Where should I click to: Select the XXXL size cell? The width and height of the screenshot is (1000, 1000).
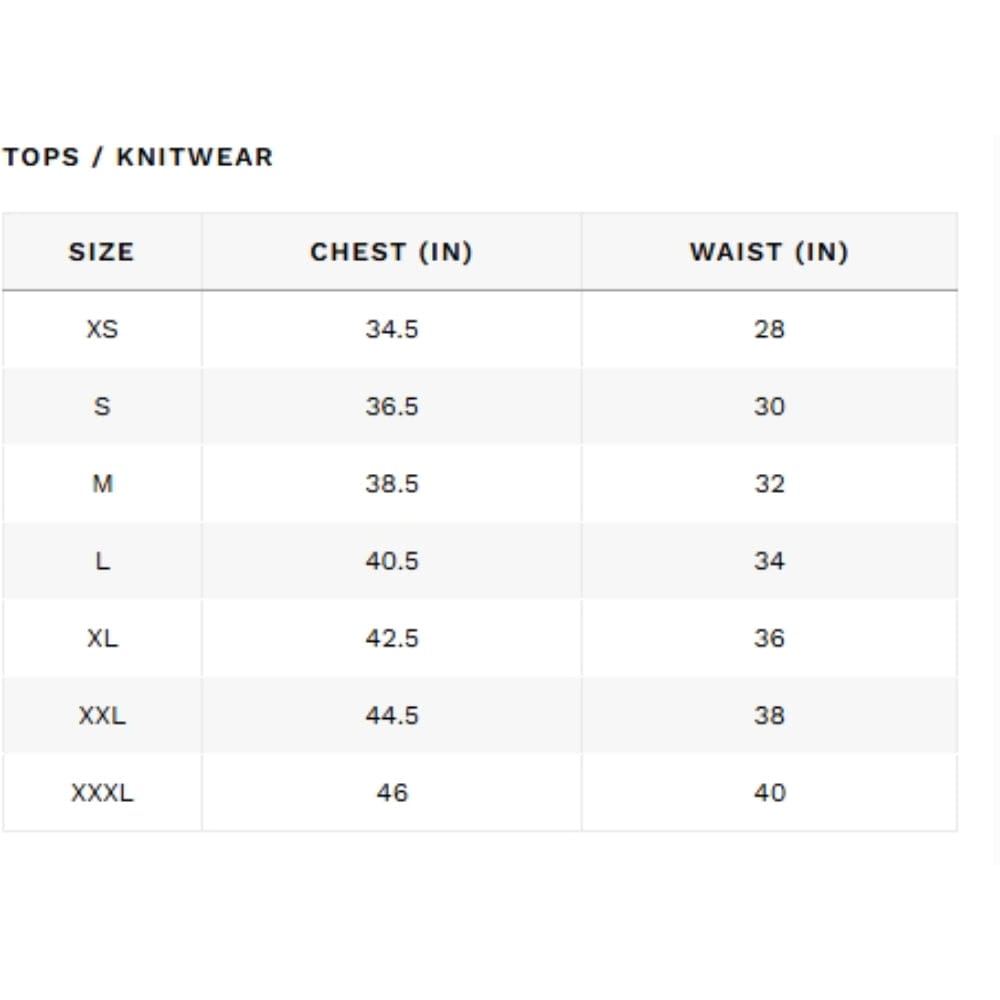102,793
